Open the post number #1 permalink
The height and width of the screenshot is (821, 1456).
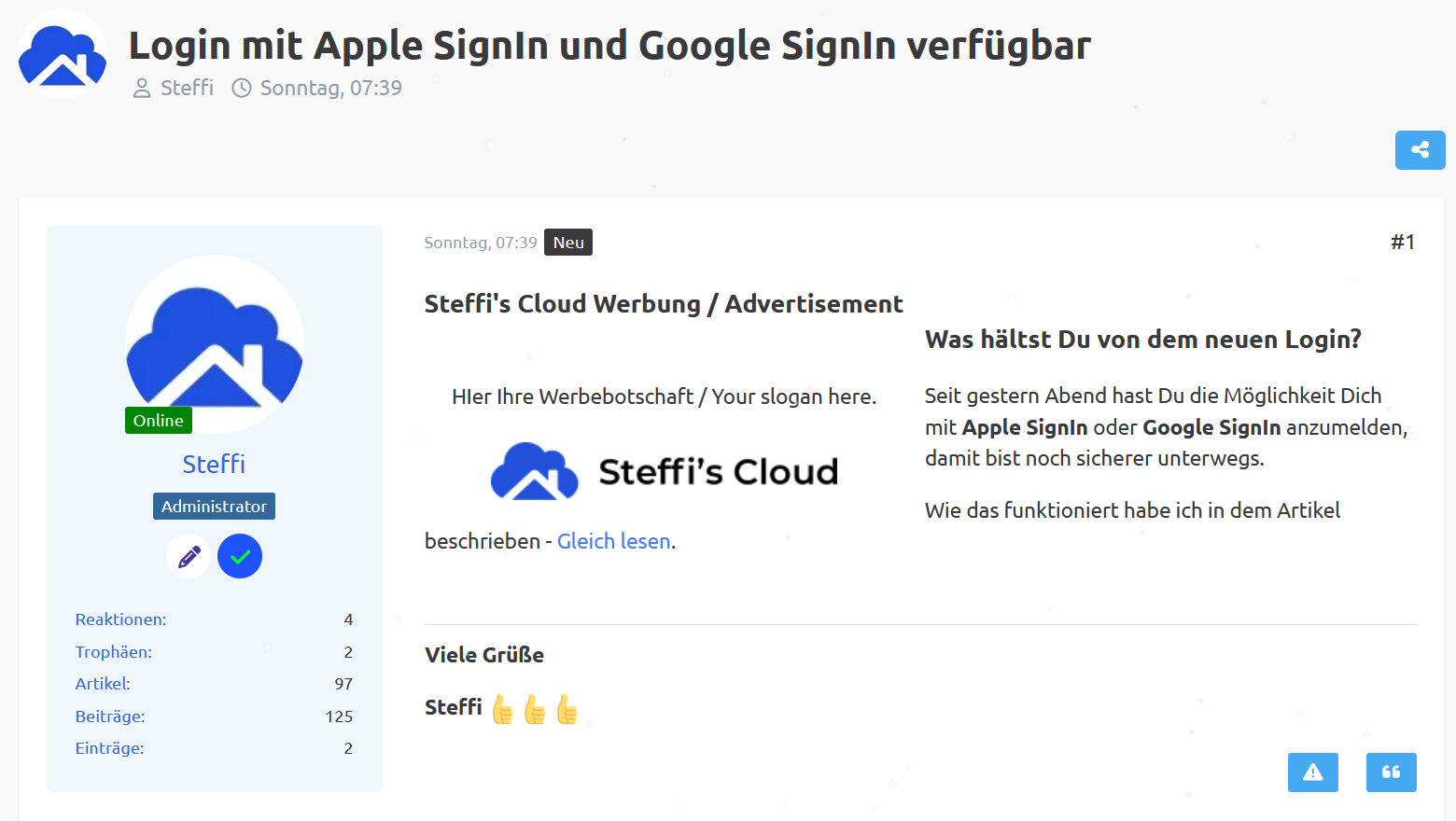(x=1402, y=243)
